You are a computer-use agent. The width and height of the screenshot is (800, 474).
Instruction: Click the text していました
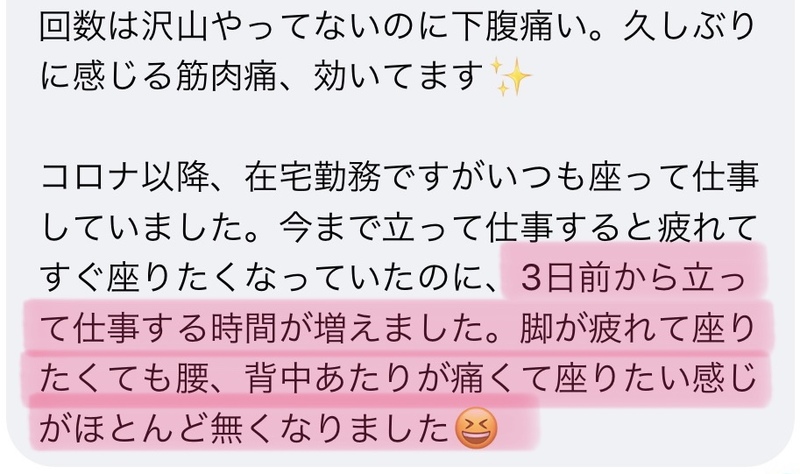(x=142, y=228)
